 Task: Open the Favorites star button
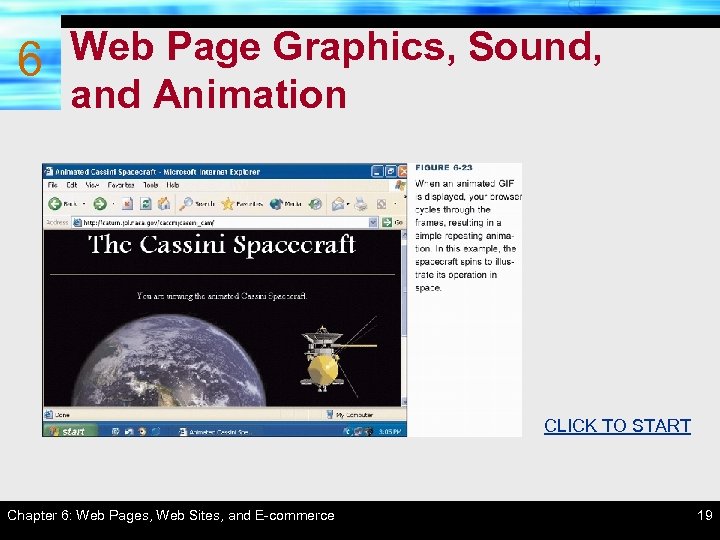[242, 203]
